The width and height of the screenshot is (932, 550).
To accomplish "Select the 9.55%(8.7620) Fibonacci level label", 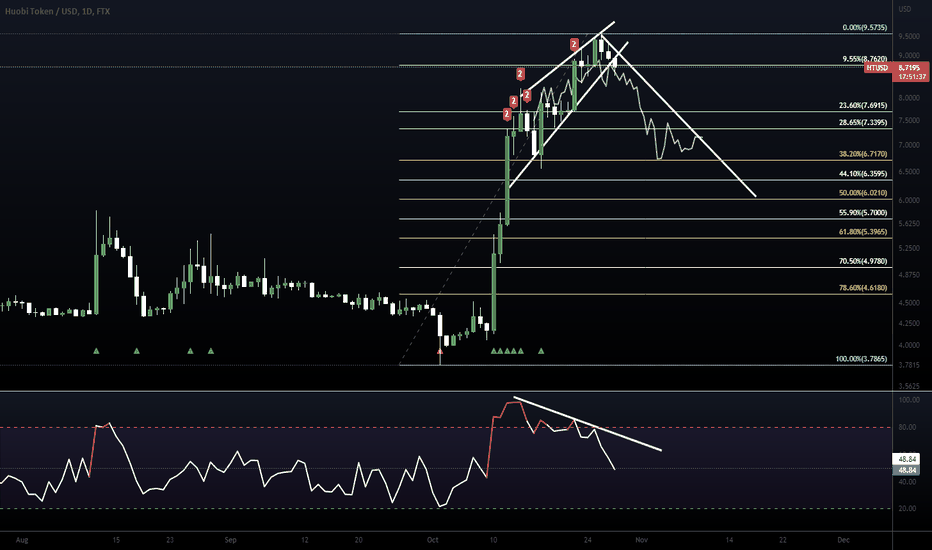I will tap(865, 59).
